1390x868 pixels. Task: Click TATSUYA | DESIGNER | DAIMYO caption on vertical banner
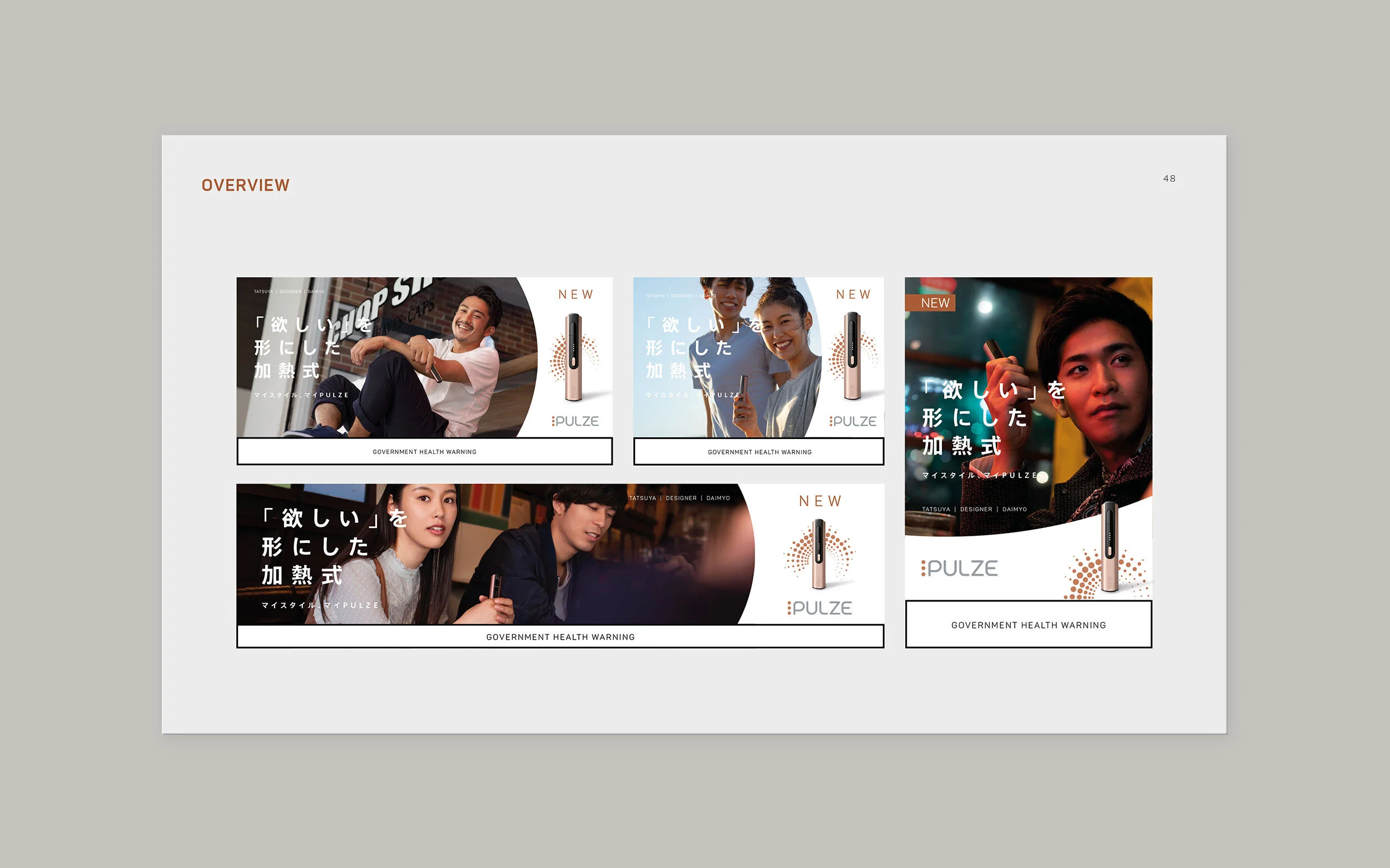(974, 509)
